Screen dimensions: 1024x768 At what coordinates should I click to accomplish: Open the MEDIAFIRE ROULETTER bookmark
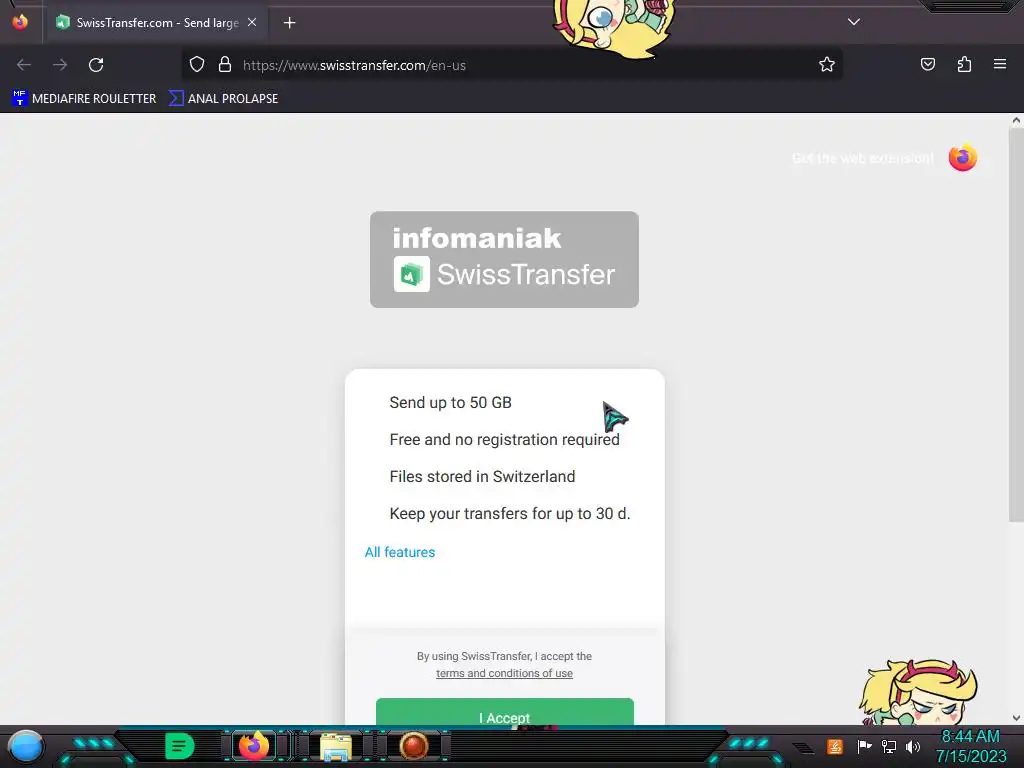point(84,99)
